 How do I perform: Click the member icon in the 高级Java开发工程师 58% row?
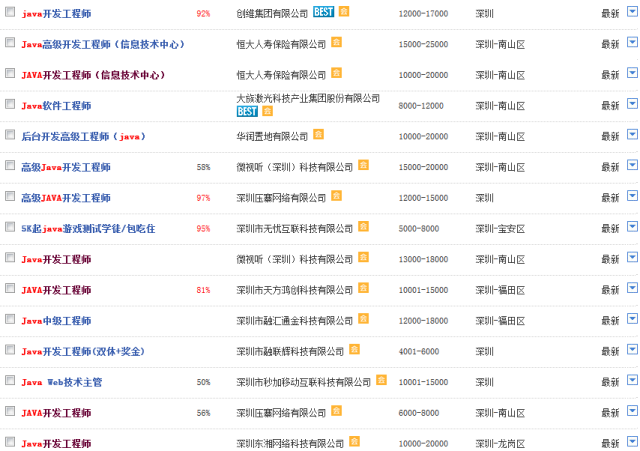tap(363, 164)
